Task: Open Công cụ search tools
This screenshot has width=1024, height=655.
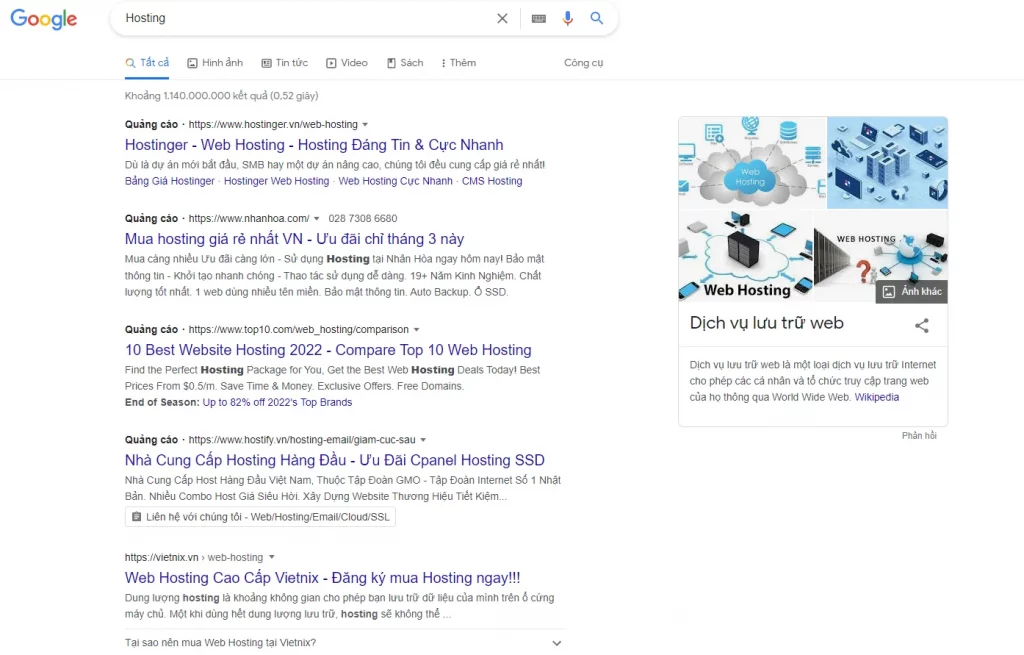Action: (x=583, y=63)
